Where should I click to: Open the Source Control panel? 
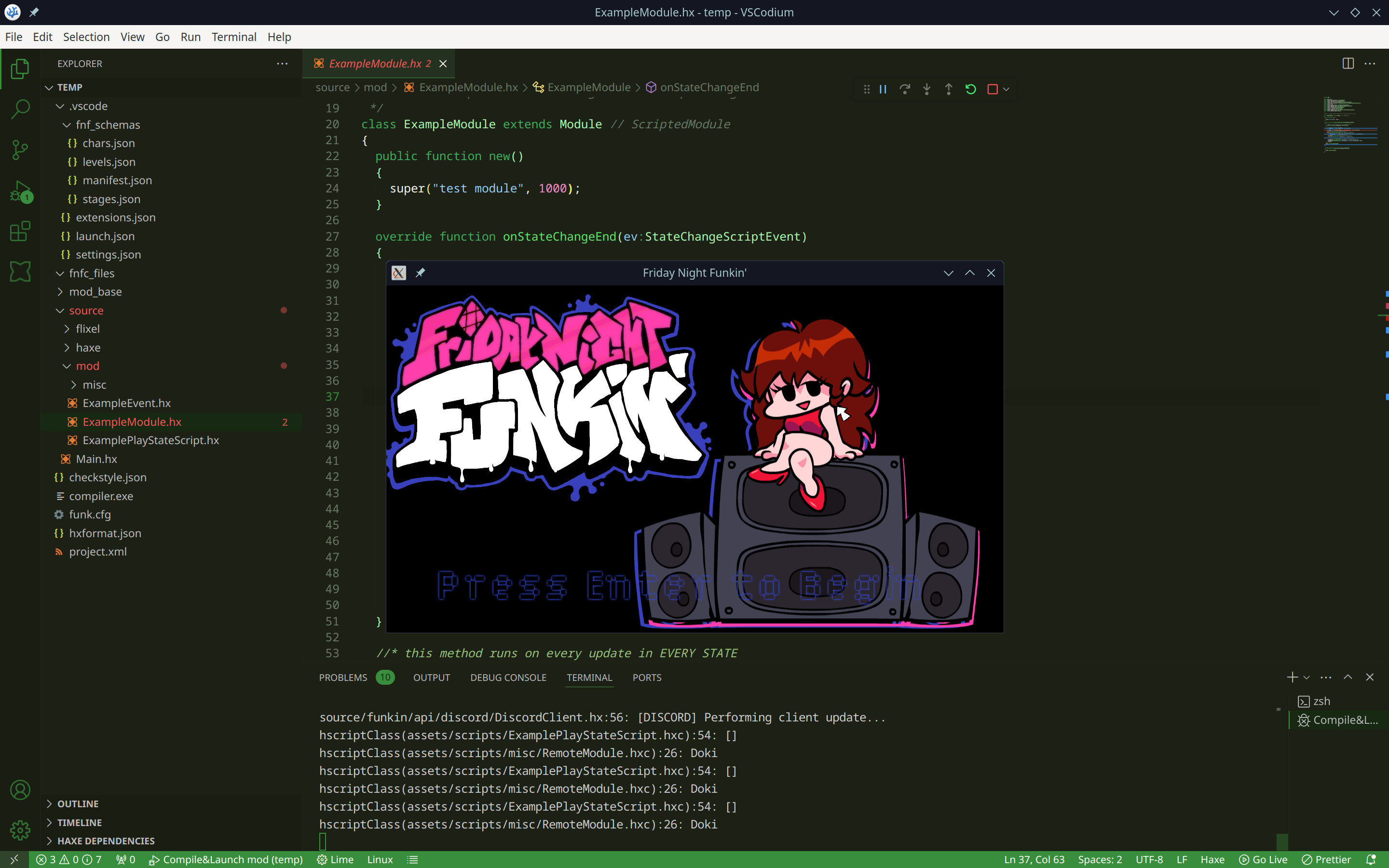coord(20,149)
